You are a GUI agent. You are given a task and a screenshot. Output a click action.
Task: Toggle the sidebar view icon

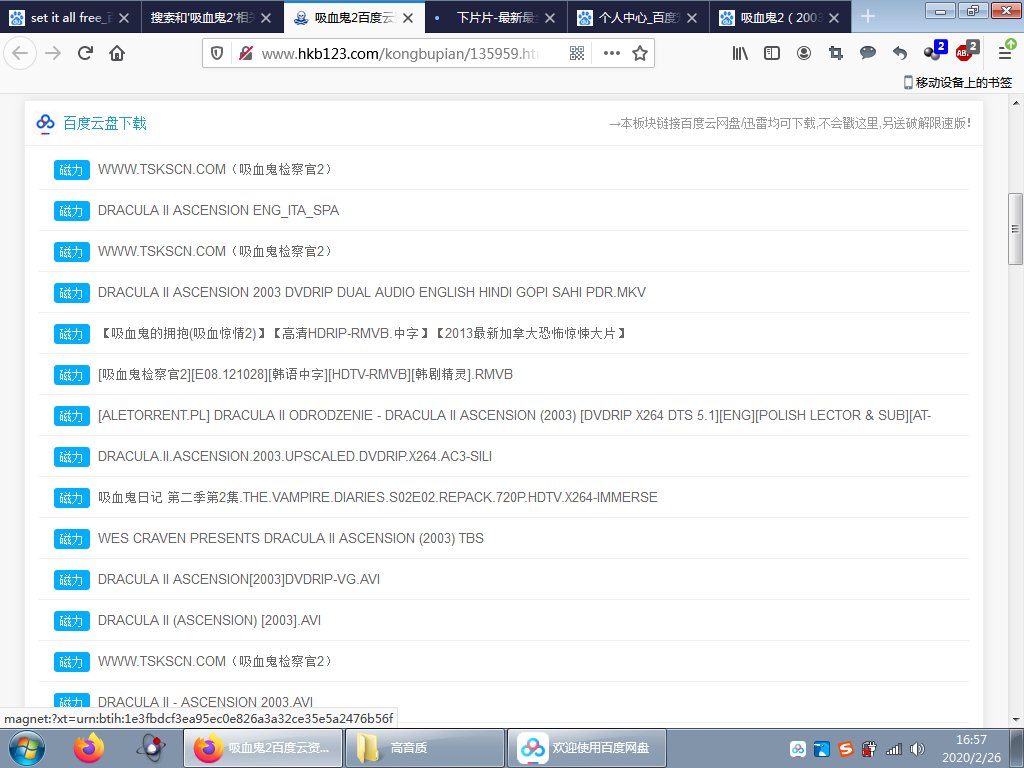point(772,53)
